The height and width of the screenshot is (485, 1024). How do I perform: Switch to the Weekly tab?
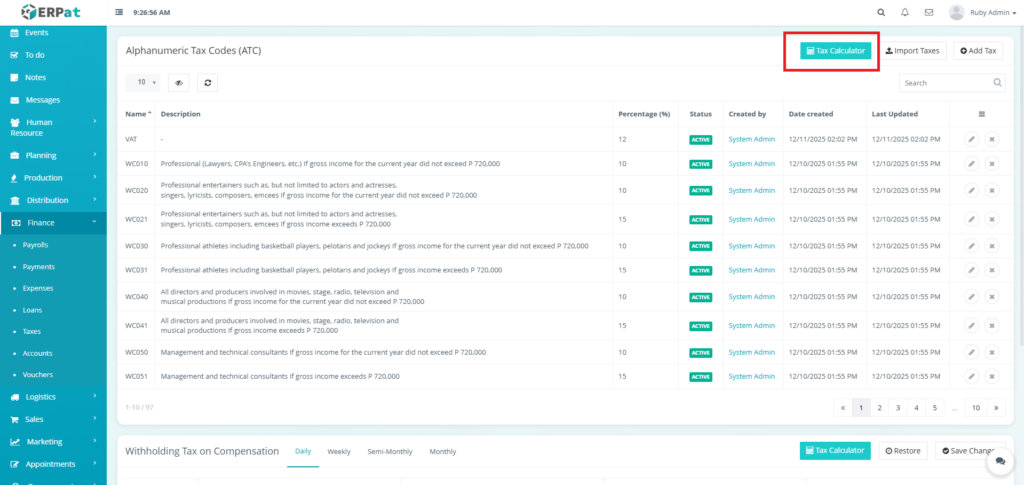click(x=338, y=452)
